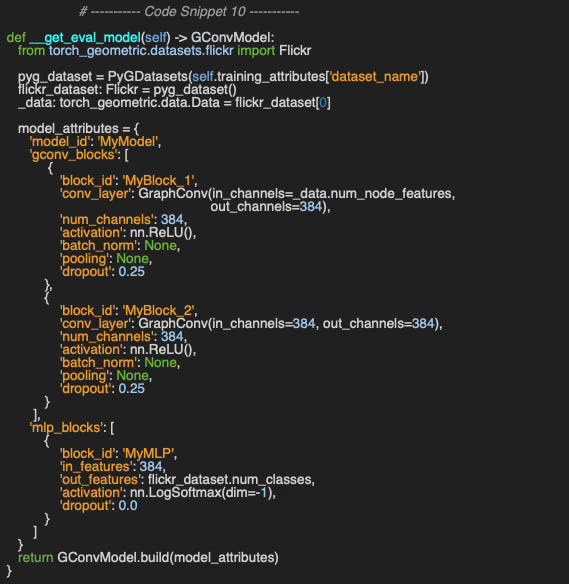Click dropout 0.0 value in MyMLP
Viewport: 569px width, 584px height.
(x=128, y=506)
